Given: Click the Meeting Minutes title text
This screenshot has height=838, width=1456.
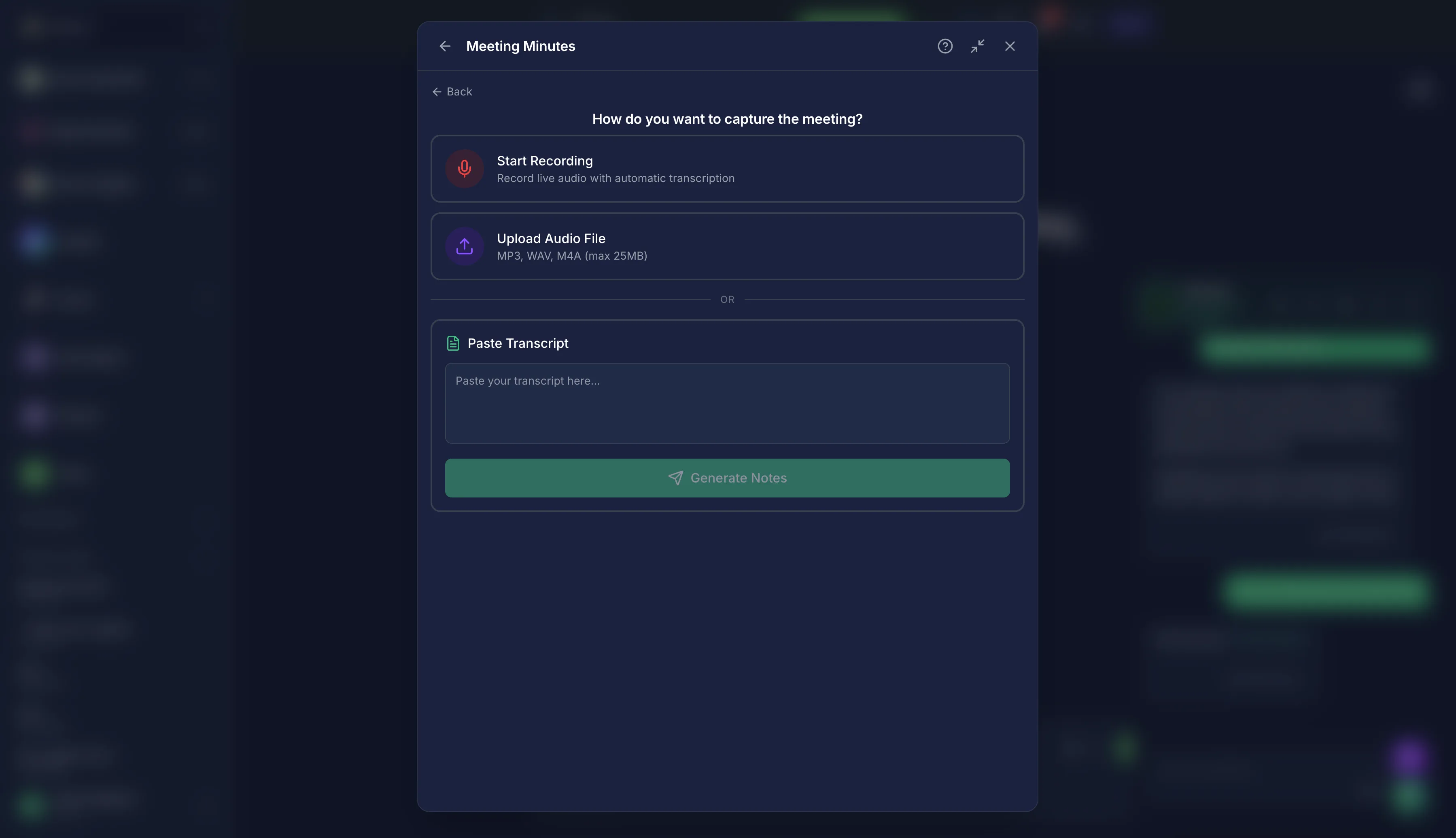Looking at the screenshot, I should point(520,46).
